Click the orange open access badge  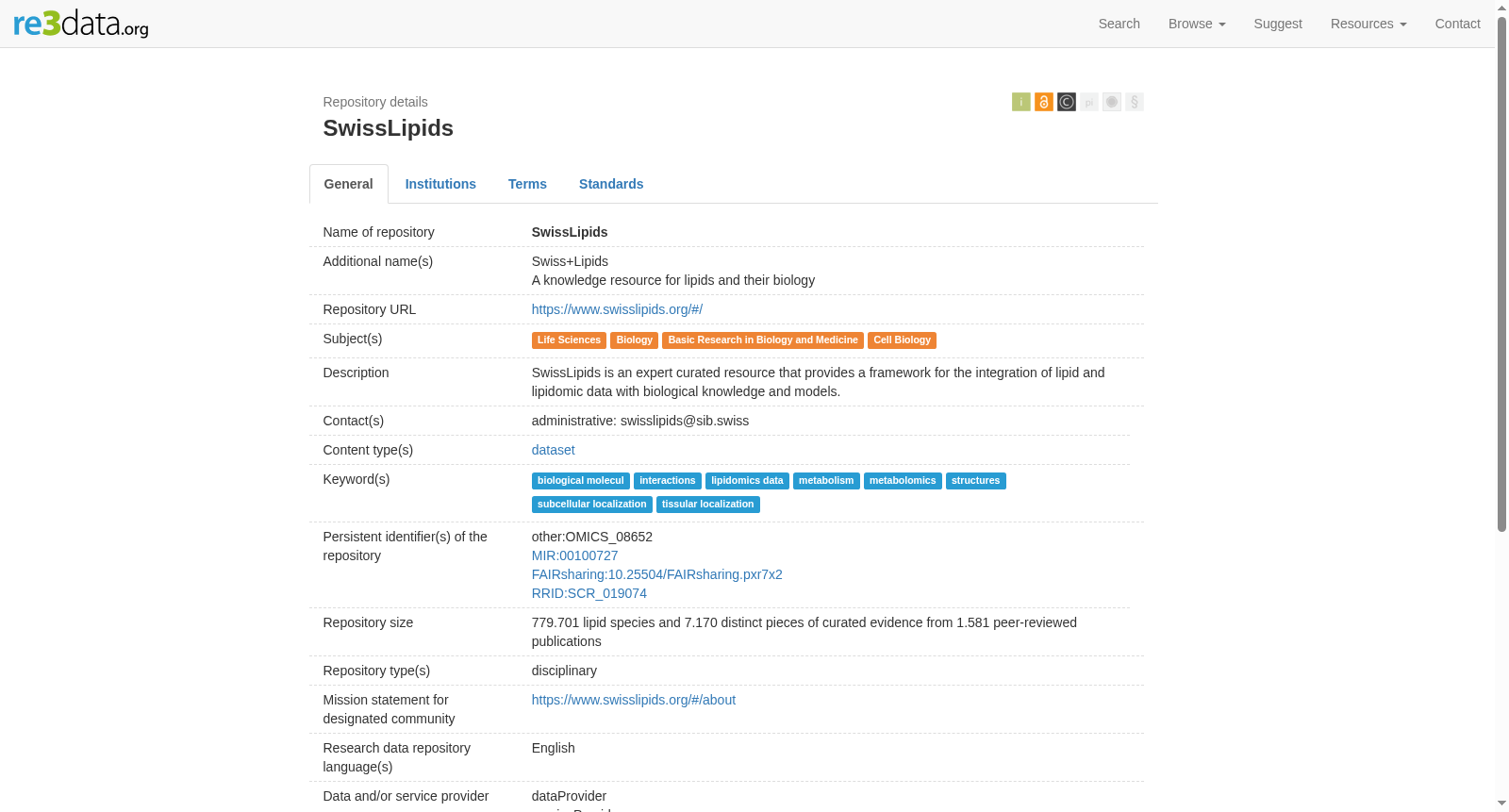pos(1043,102)
